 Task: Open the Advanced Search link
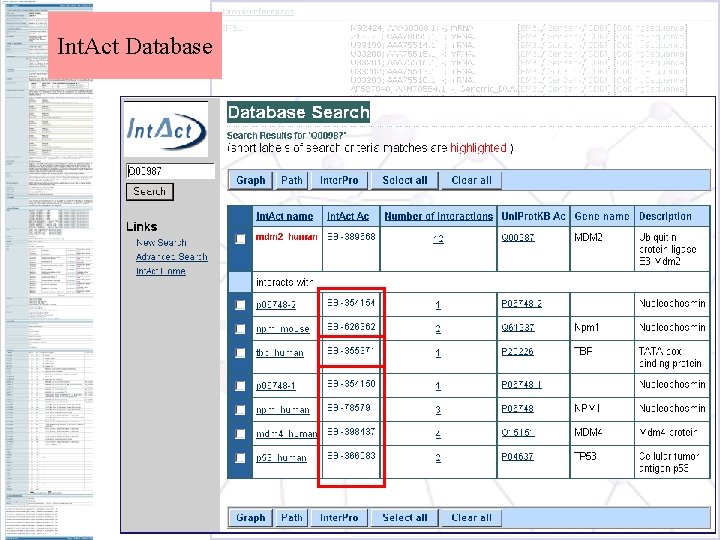click(172, 257)
